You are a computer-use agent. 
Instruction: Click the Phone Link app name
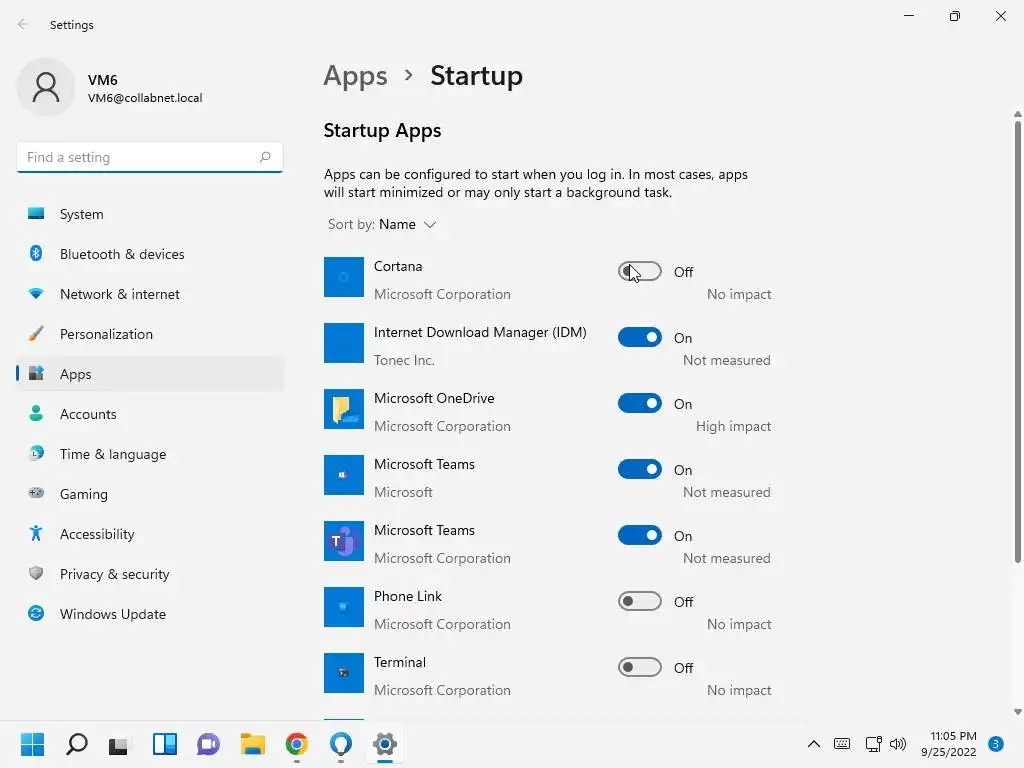408,596
